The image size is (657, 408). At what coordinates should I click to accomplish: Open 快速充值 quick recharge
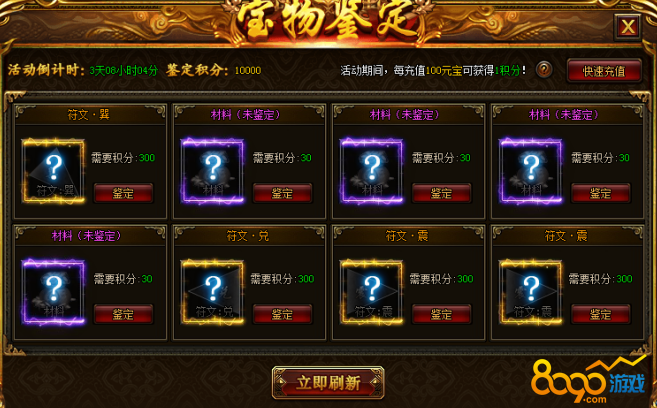(x=604, y=71)
